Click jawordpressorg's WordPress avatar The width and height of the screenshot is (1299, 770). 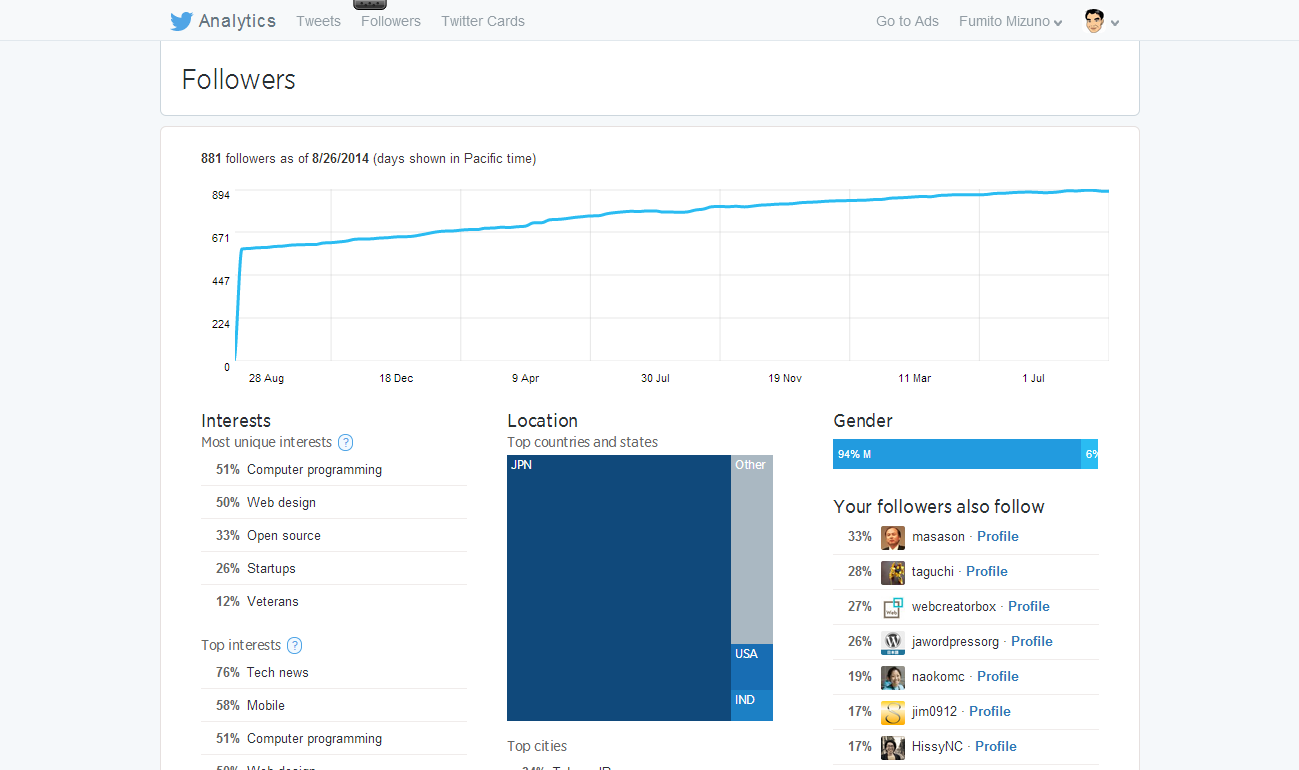893,642
